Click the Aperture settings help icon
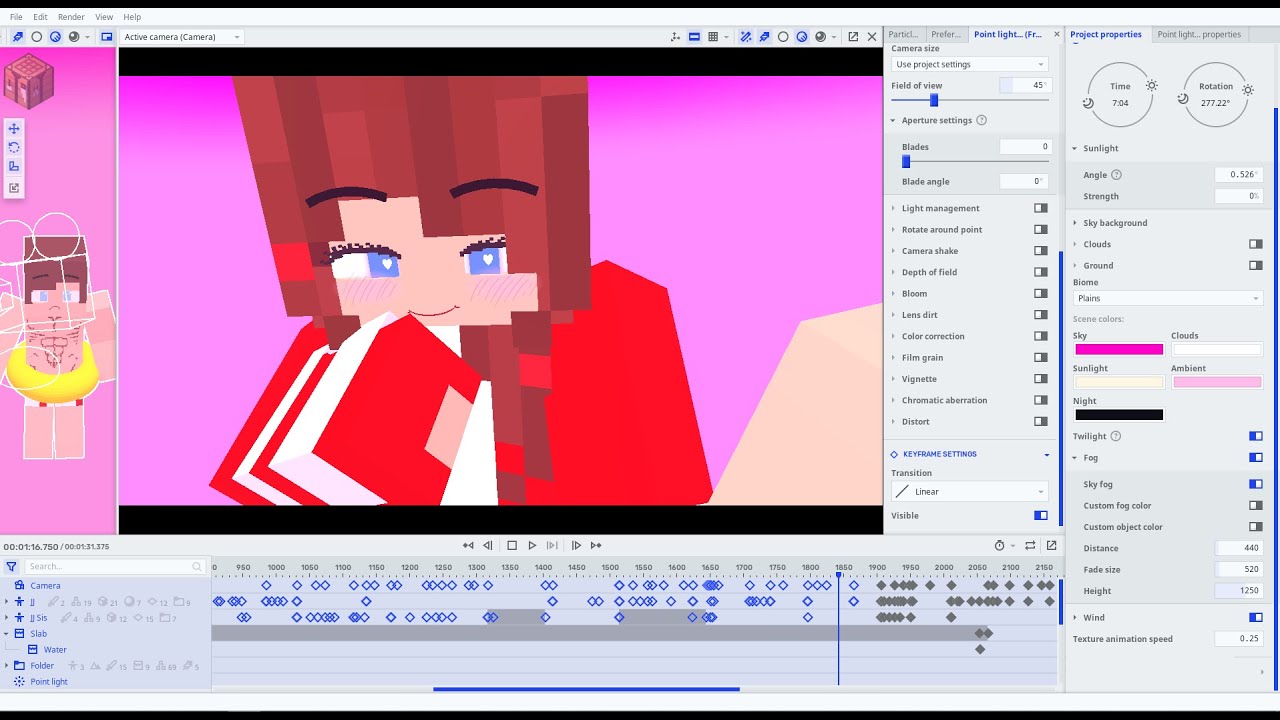 point(981,120)
